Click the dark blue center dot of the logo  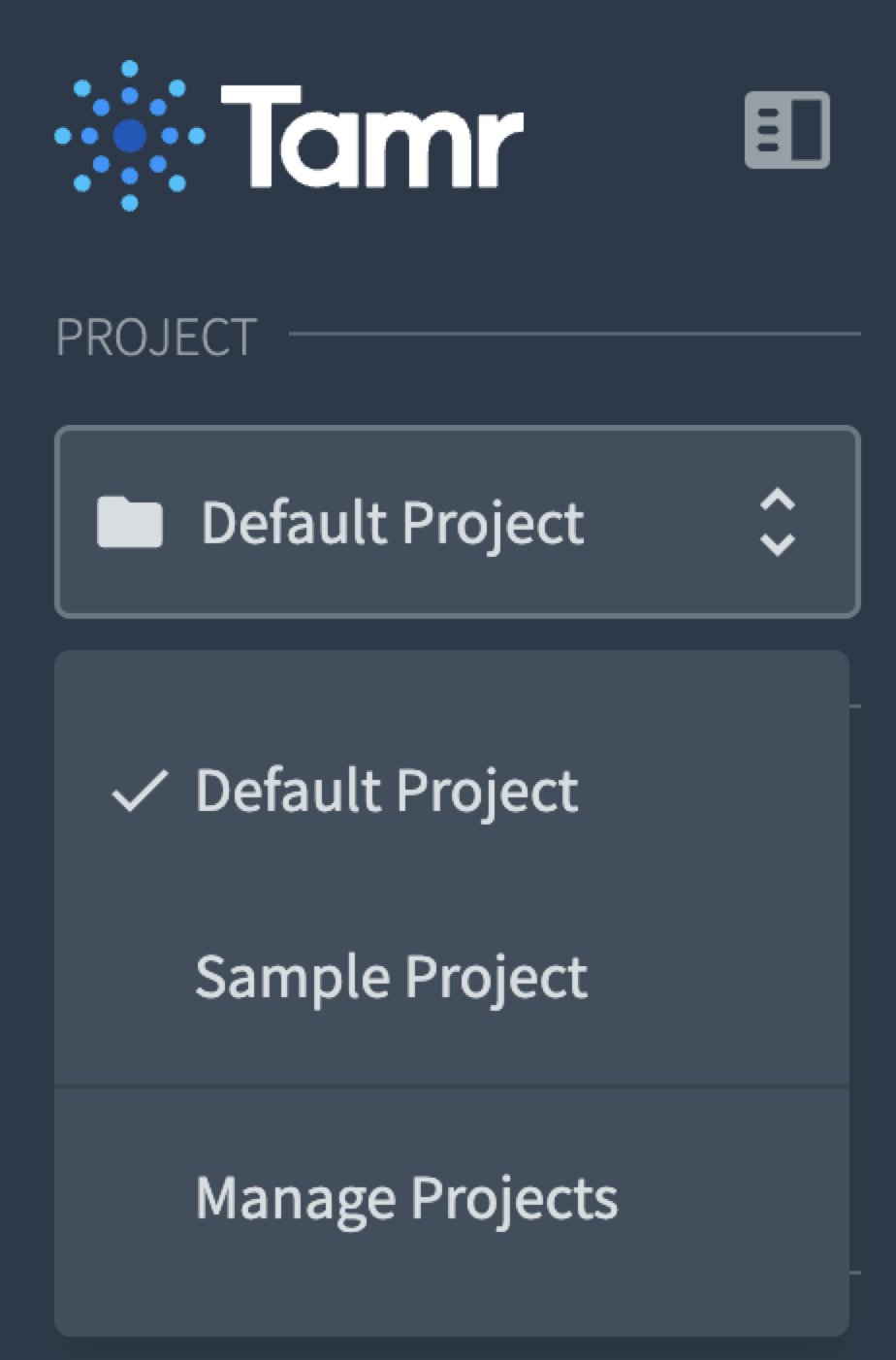click(130, 136)
